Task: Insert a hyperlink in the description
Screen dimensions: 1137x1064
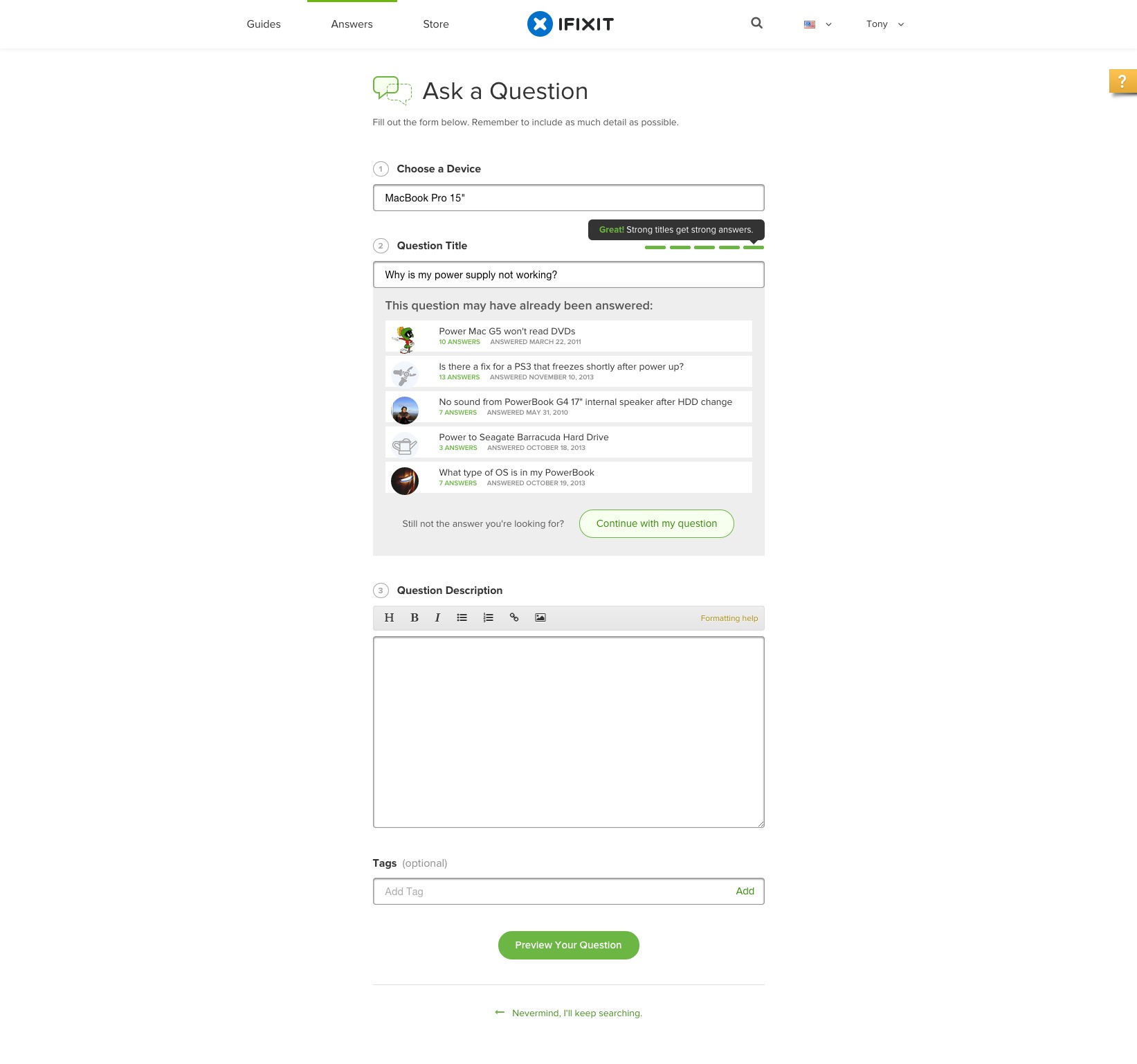Action: point(514,617)
